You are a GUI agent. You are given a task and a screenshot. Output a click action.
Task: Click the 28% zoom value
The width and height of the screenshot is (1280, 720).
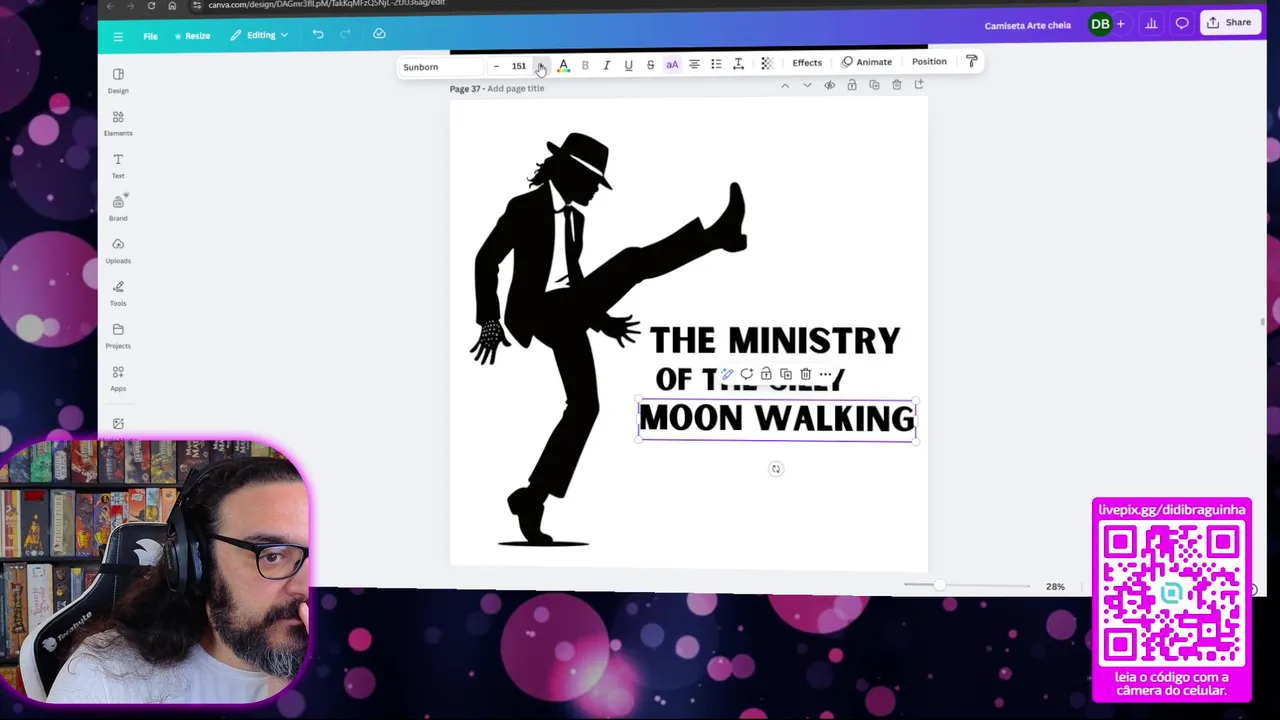click(x=1055, y=587)
